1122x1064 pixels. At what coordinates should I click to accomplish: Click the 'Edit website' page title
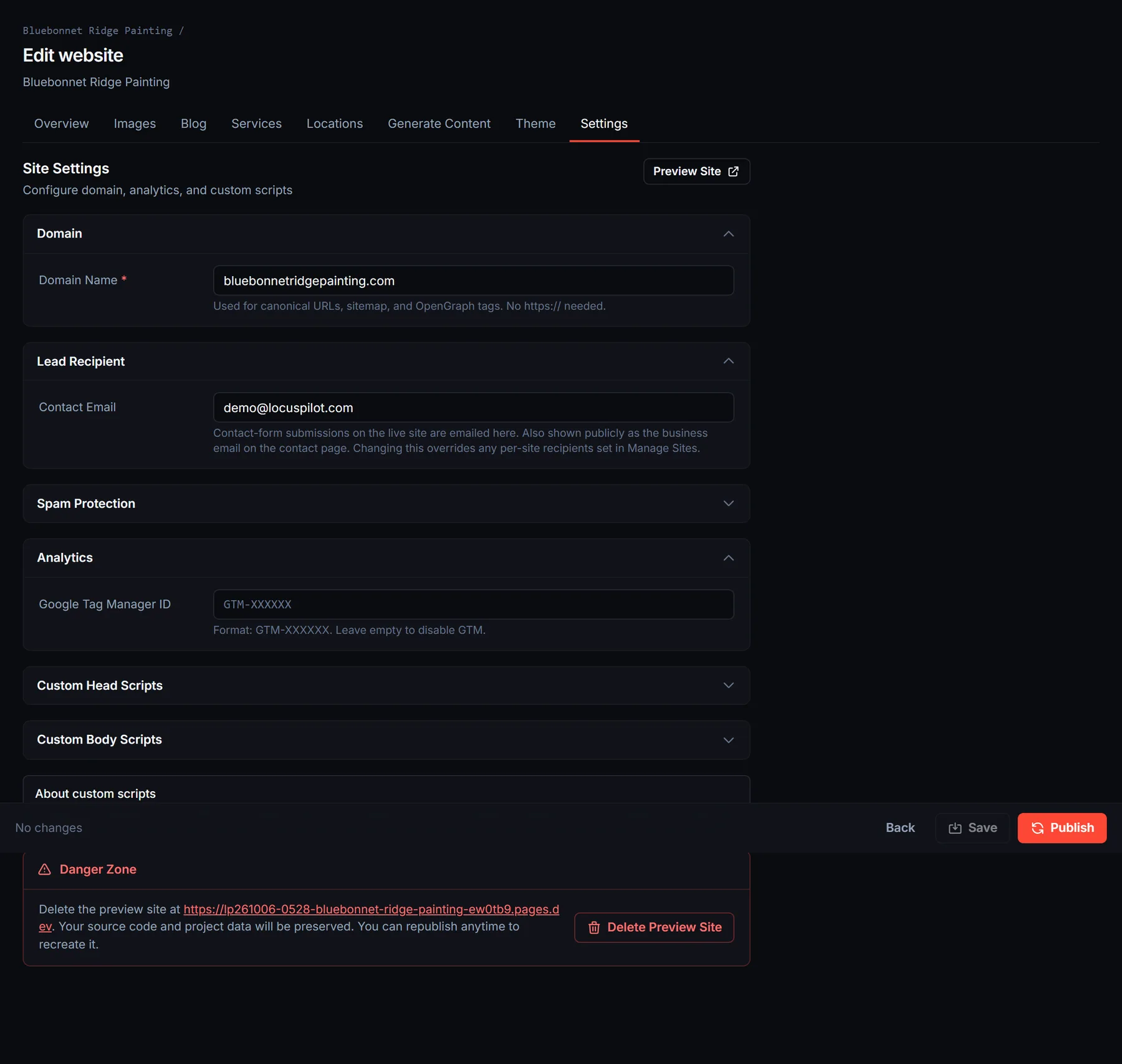73,55
